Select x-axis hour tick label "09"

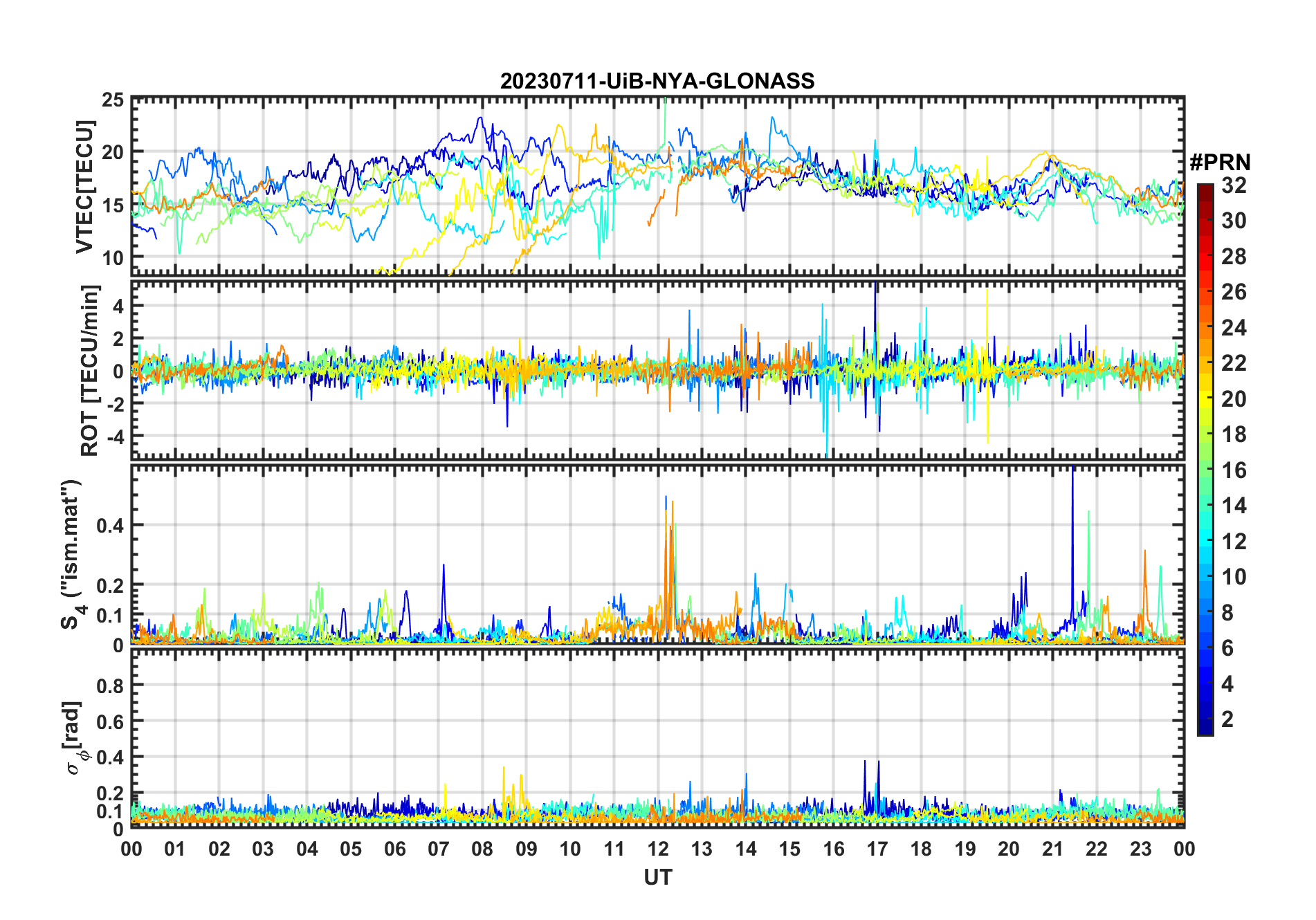pyautogui.click(x=527, y=849)
